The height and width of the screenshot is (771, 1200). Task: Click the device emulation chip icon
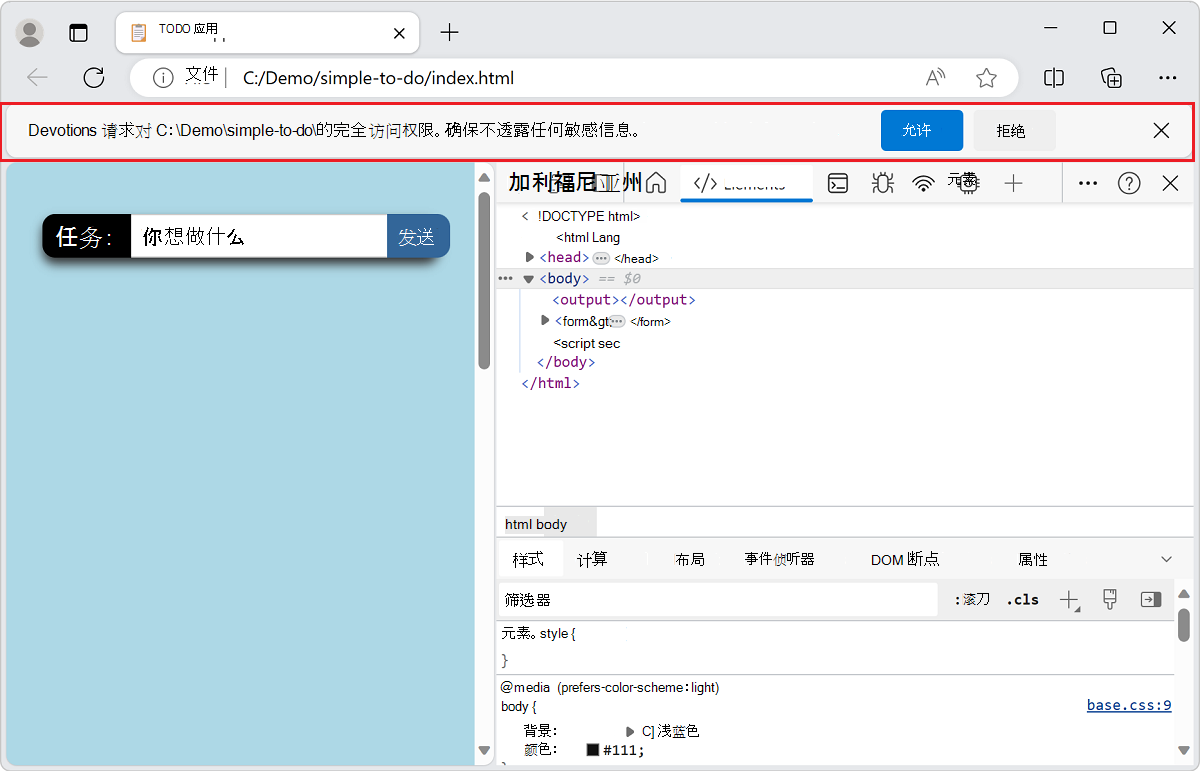(964, 183)
